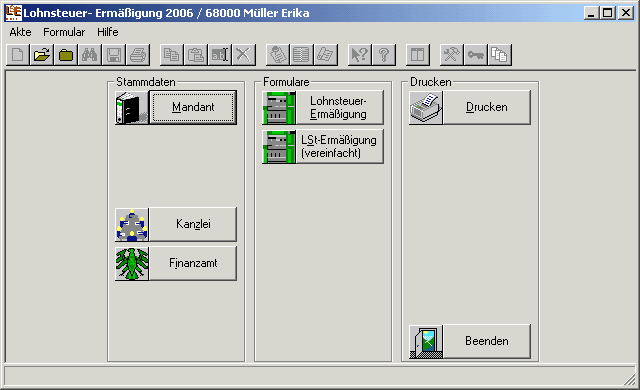The image size is (640, 390).
Task: Open the Akte menu
Action: (x=20, y=32)
